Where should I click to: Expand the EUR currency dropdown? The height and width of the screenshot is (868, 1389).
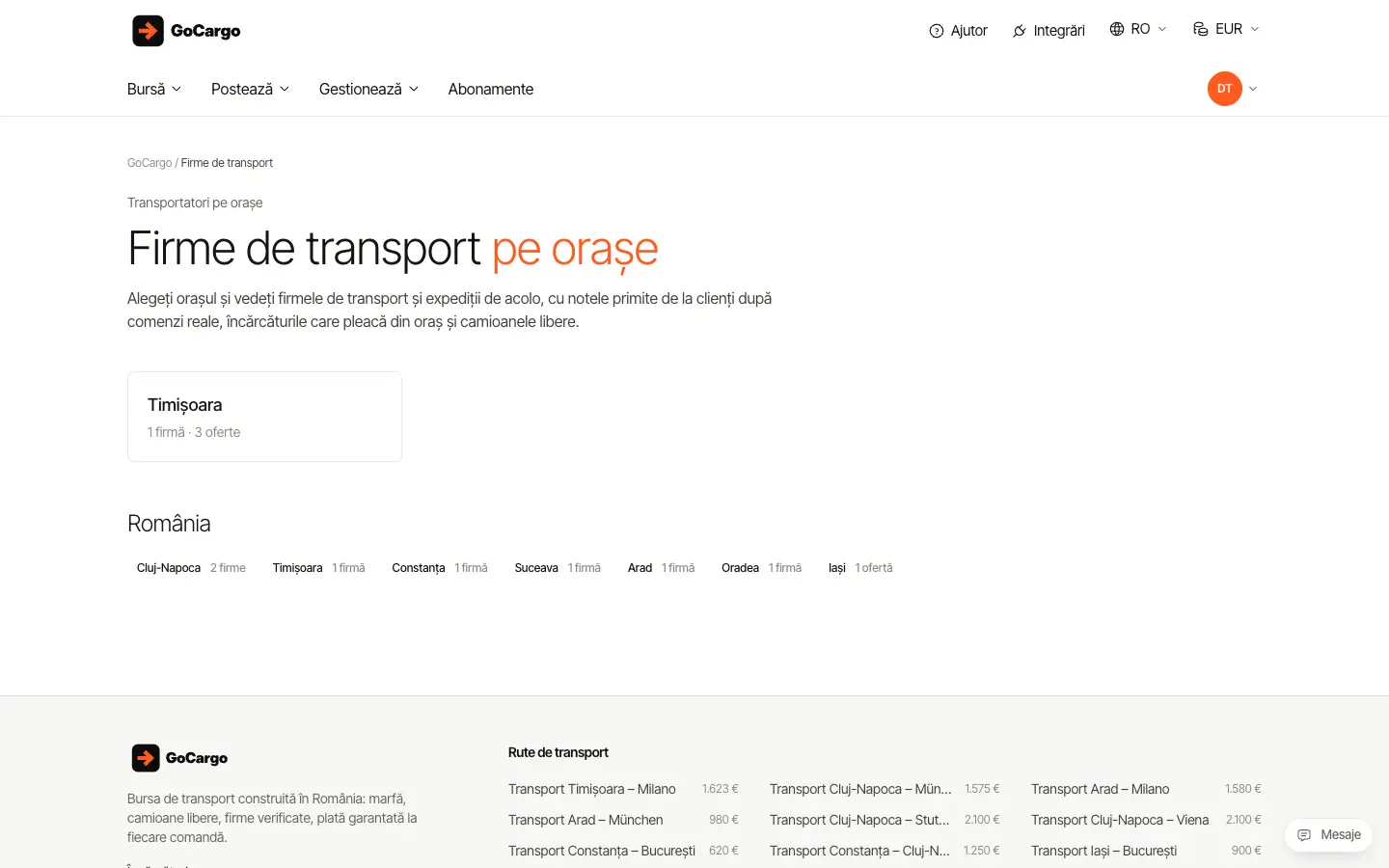pyautogui.click(x=1226, y=29)
